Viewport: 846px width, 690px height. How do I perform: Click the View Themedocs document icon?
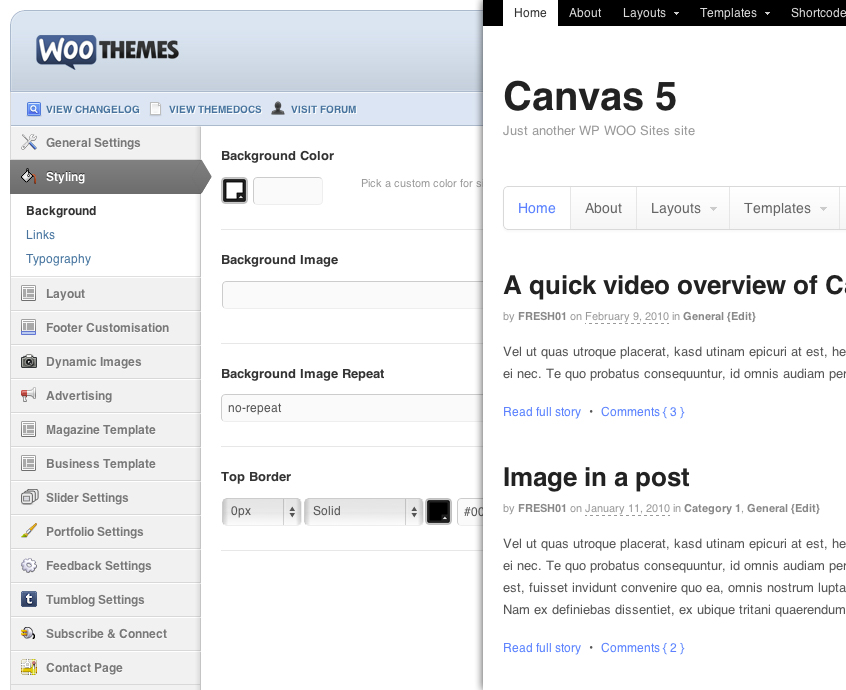[x=155, y=108]
